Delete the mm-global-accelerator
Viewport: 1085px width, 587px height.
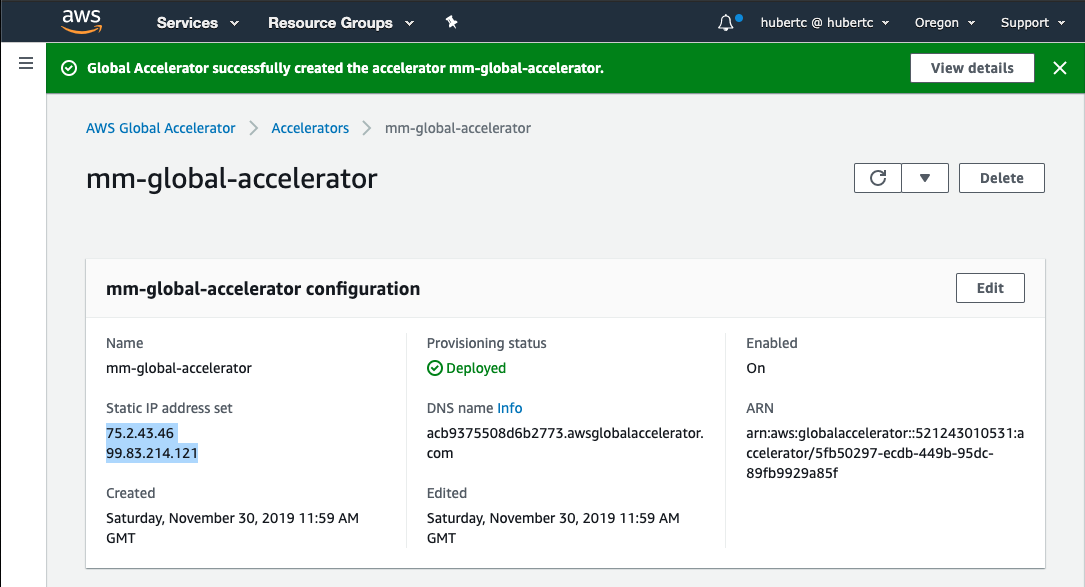(x=1001, y=178)
